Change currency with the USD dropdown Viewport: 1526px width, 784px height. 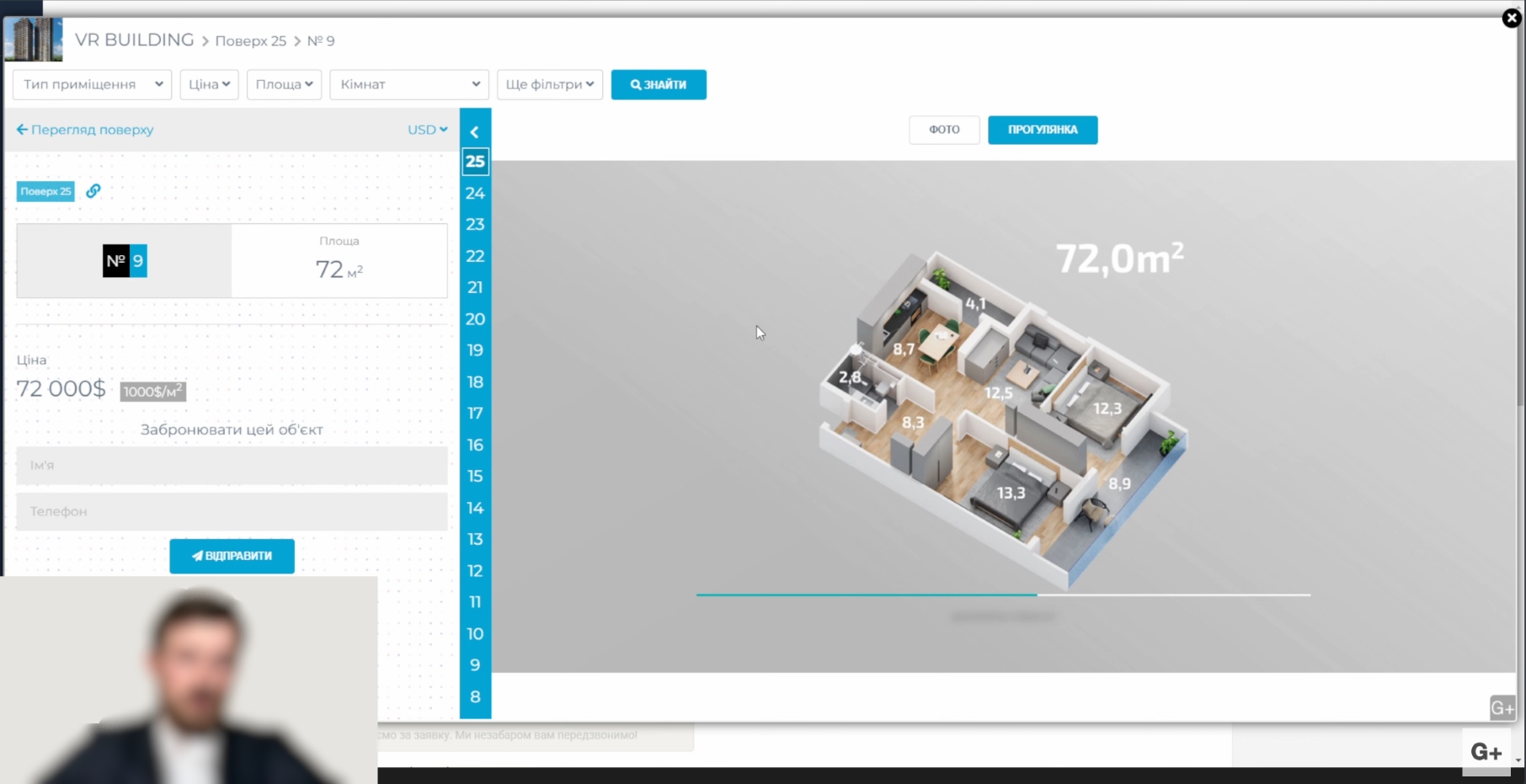tap(428, 130)
